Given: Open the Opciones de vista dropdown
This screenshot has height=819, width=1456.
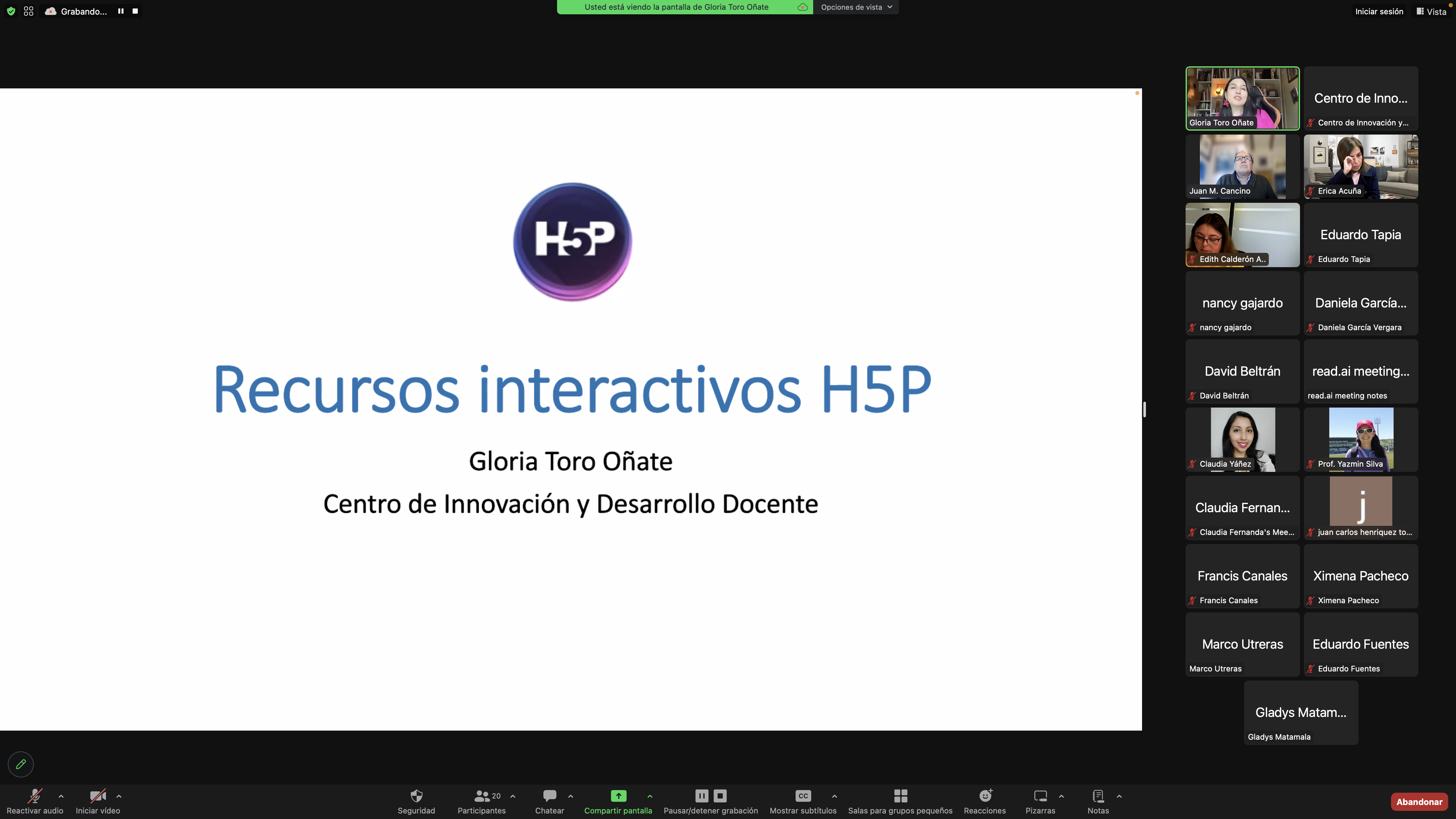Looking at the screenshot, I should click(856, 7).
